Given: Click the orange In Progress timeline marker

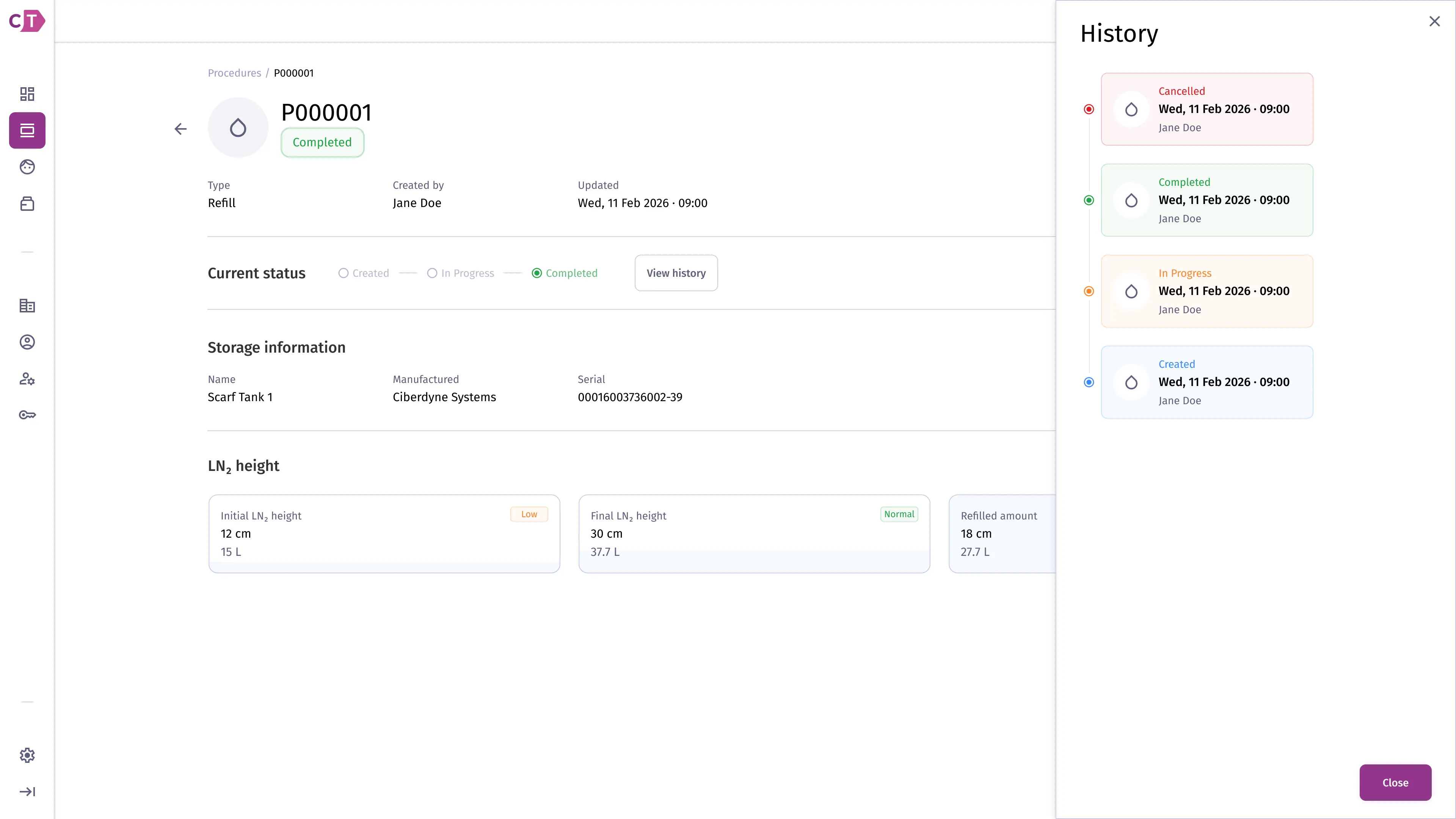Looking at the screenshot, I should (1089, 291).
